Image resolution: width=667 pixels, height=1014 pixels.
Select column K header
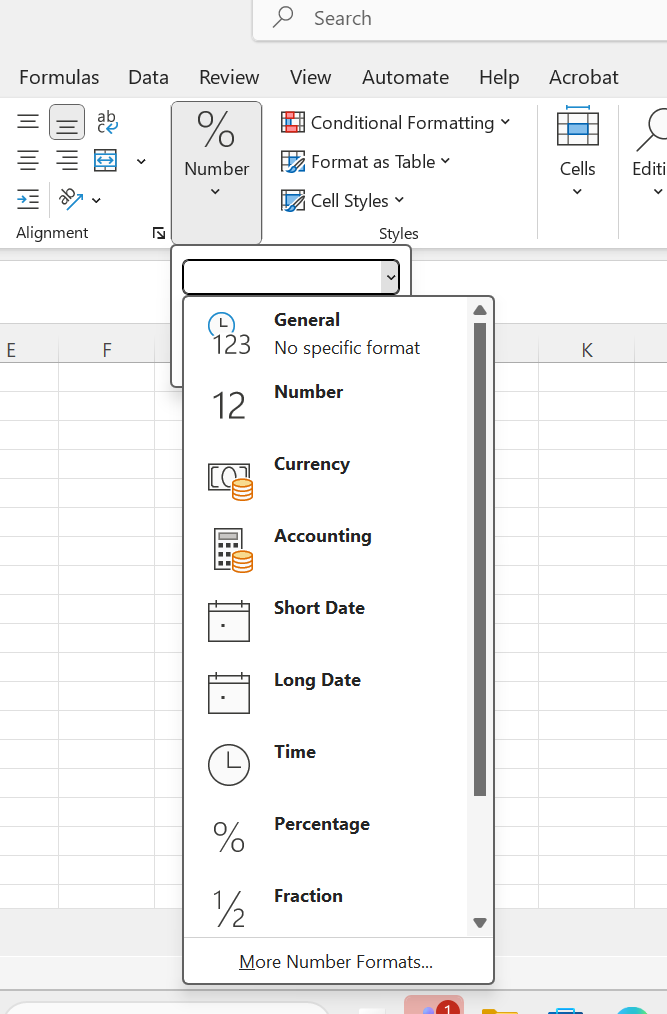(x=587, y=350)
